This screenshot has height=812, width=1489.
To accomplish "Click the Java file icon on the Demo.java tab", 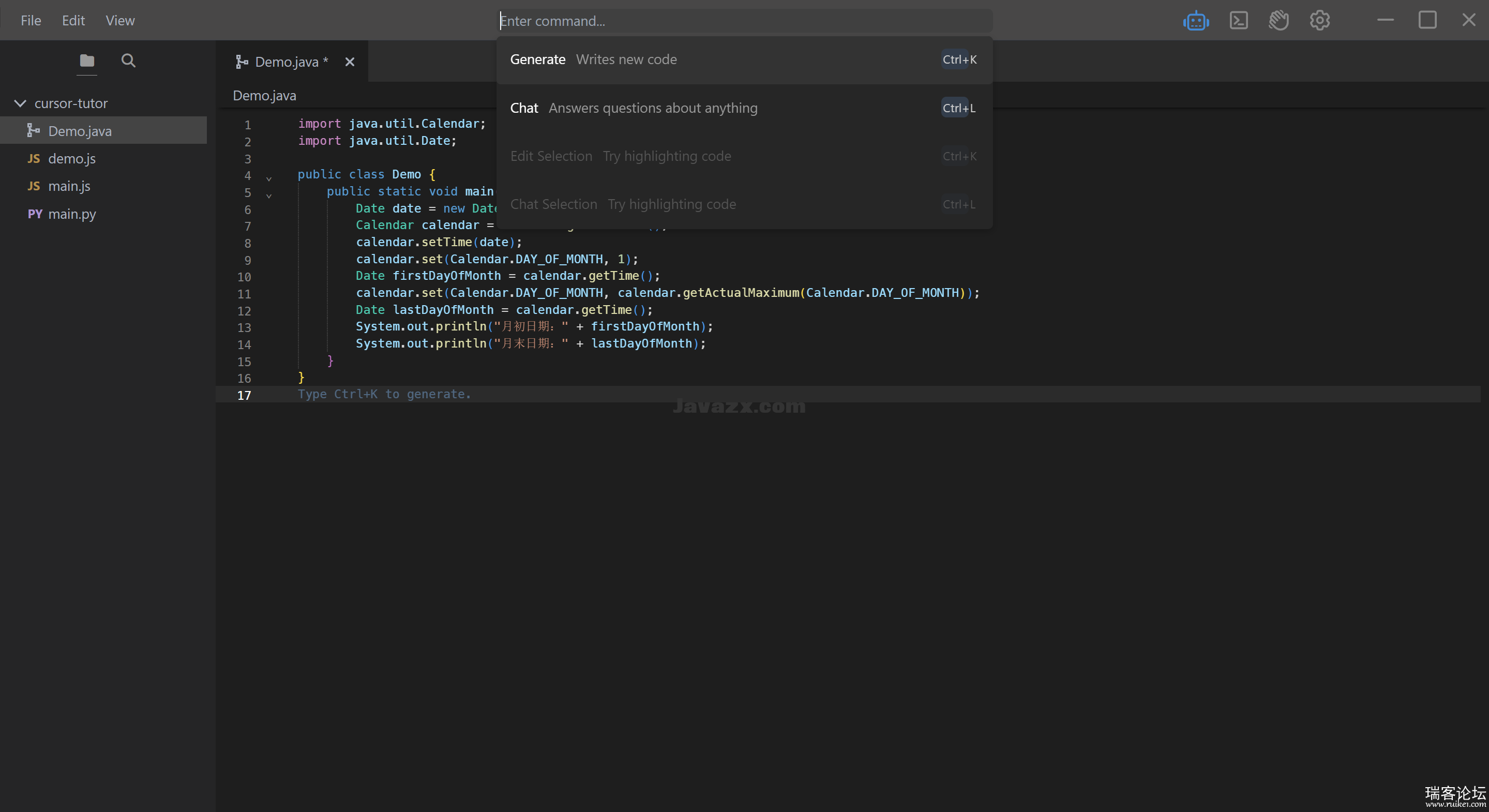I will (242, 62).
